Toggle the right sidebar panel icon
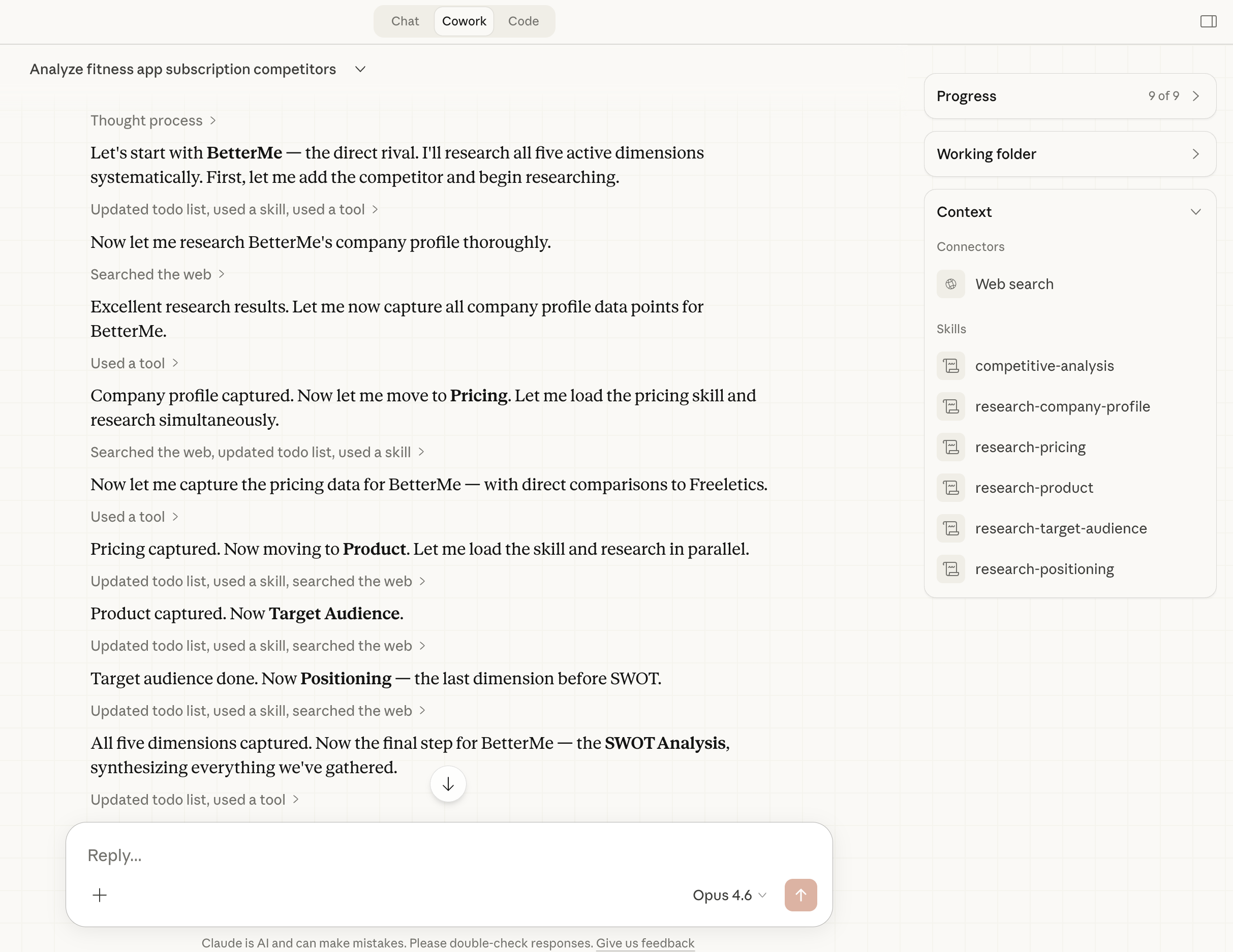The image size is (1233, 952). coord(1208,21)
